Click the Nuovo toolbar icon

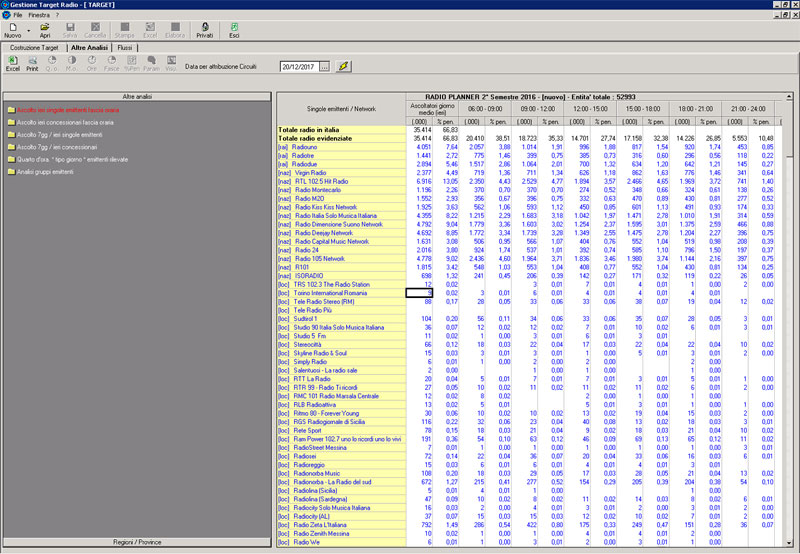coord(13,27)
